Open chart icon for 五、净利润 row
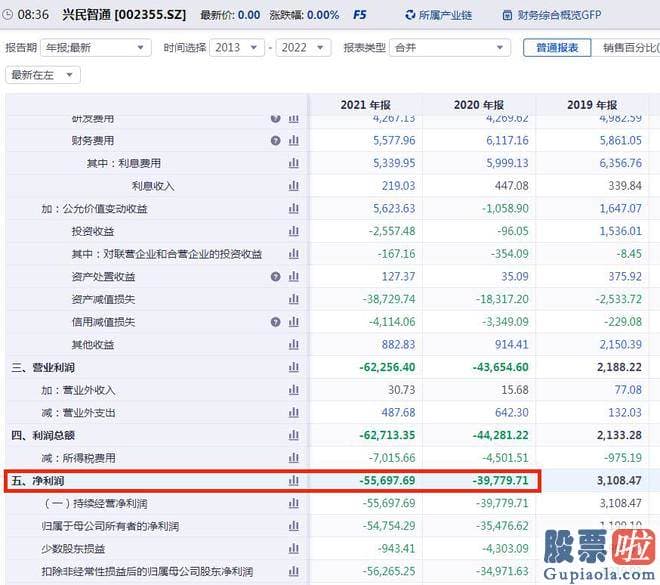This screenshot has width=660, height=585. point(294,481)
